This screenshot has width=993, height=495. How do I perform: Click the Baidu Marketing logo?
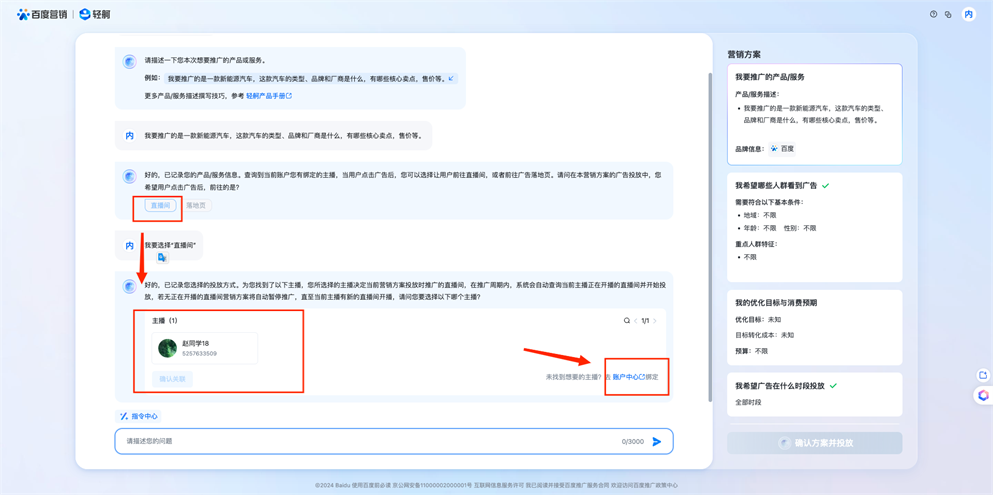(42, 15)
